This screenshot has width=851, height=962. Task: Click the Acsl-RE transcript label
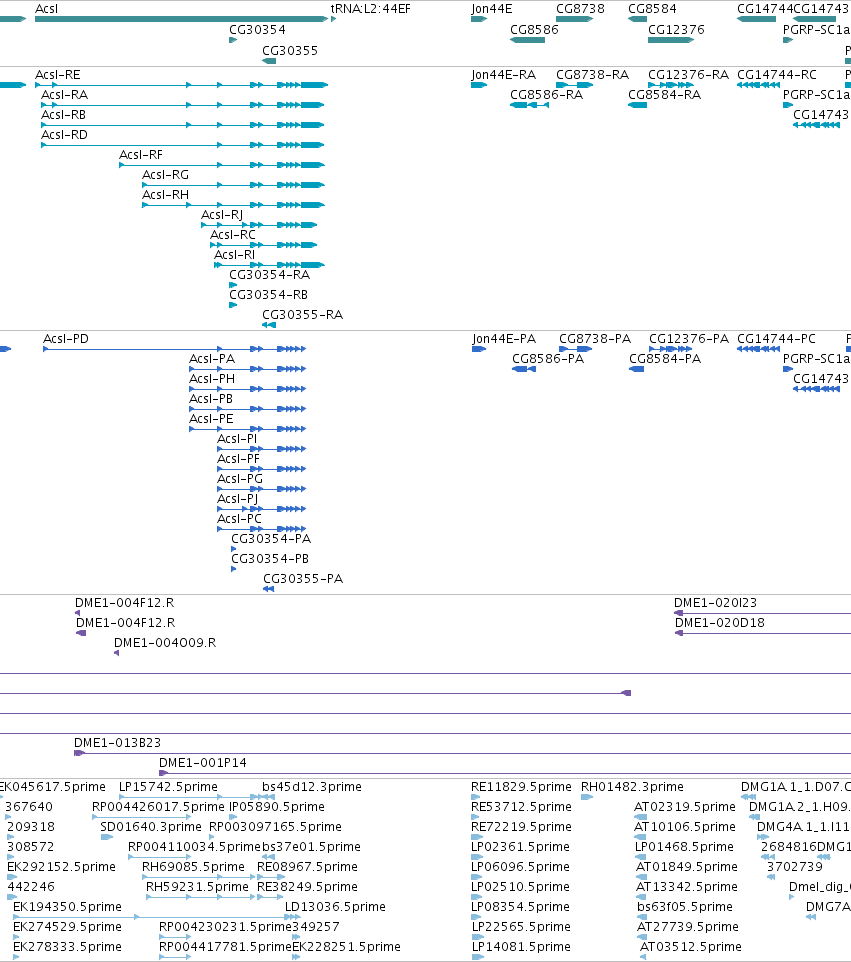click(58, 75)
